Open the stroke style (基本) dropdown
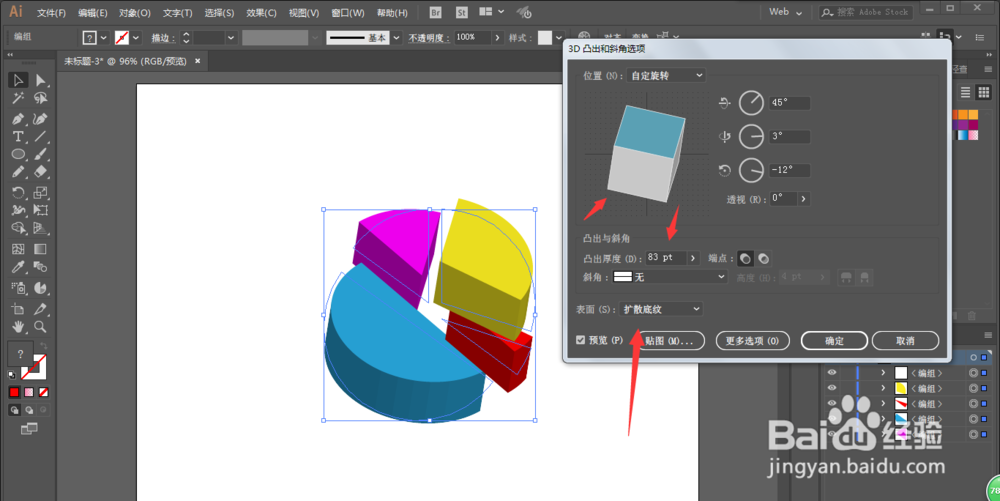 tap(397, 38)
